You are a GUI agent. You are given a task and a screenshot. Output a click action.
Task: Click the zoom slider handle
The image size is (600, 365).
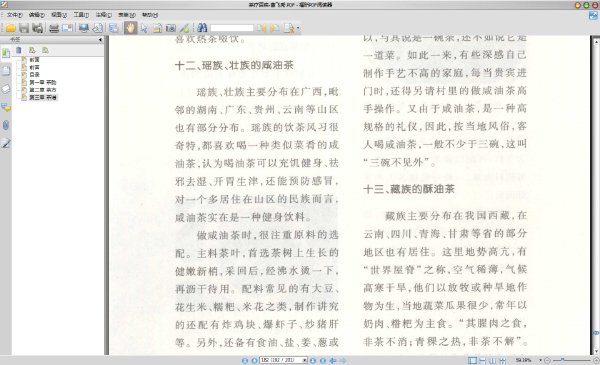pos(562,360)
